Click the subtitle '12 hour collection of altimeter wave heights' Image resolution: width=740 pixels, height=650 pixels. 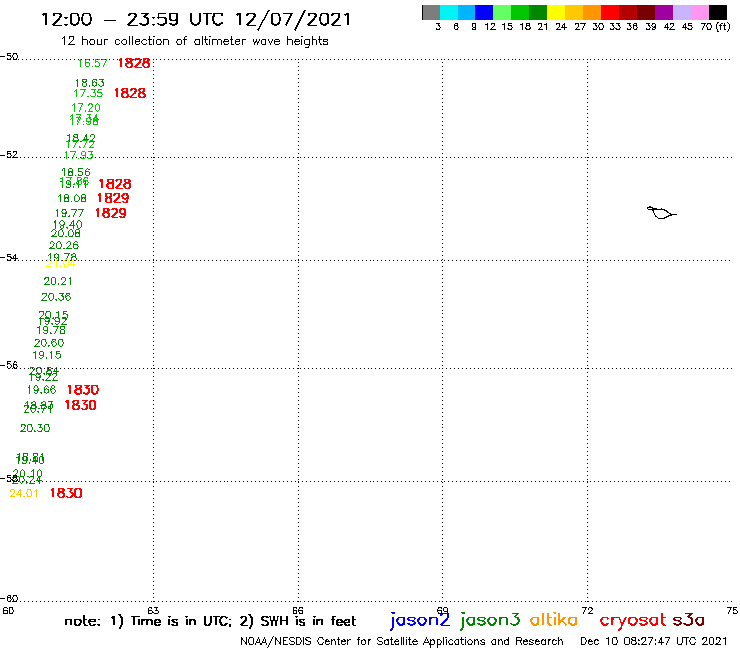(x=194, y=41)
